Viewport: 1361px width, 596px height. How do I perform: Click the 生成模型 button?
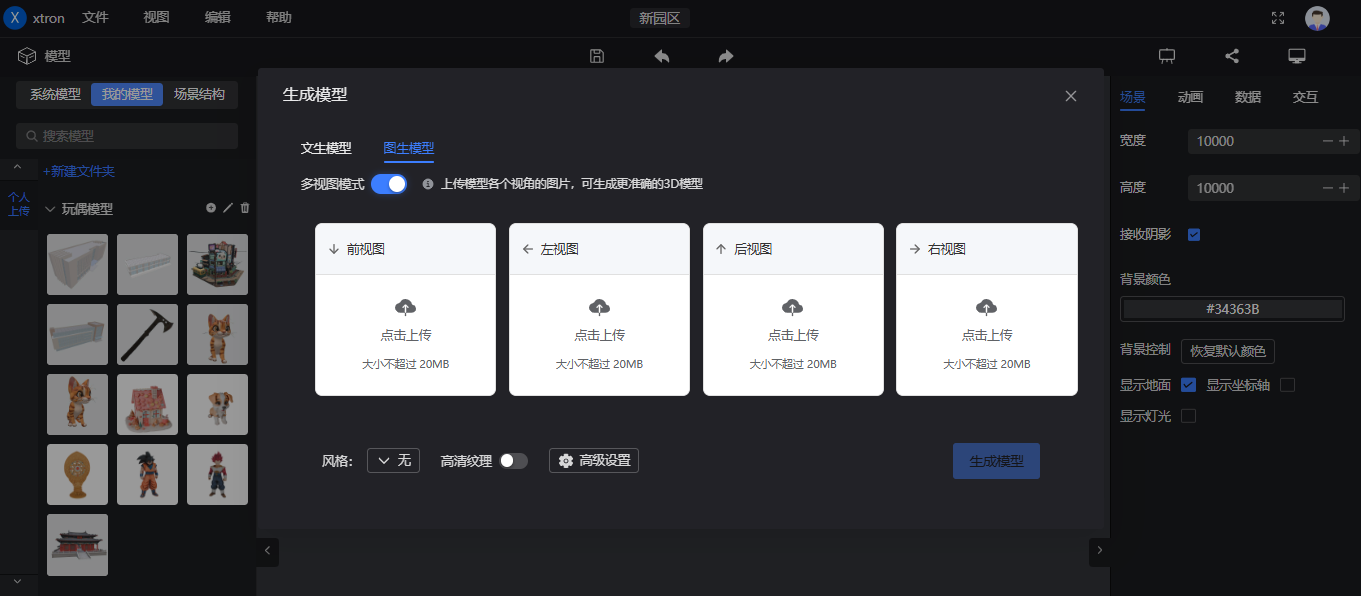996,461
